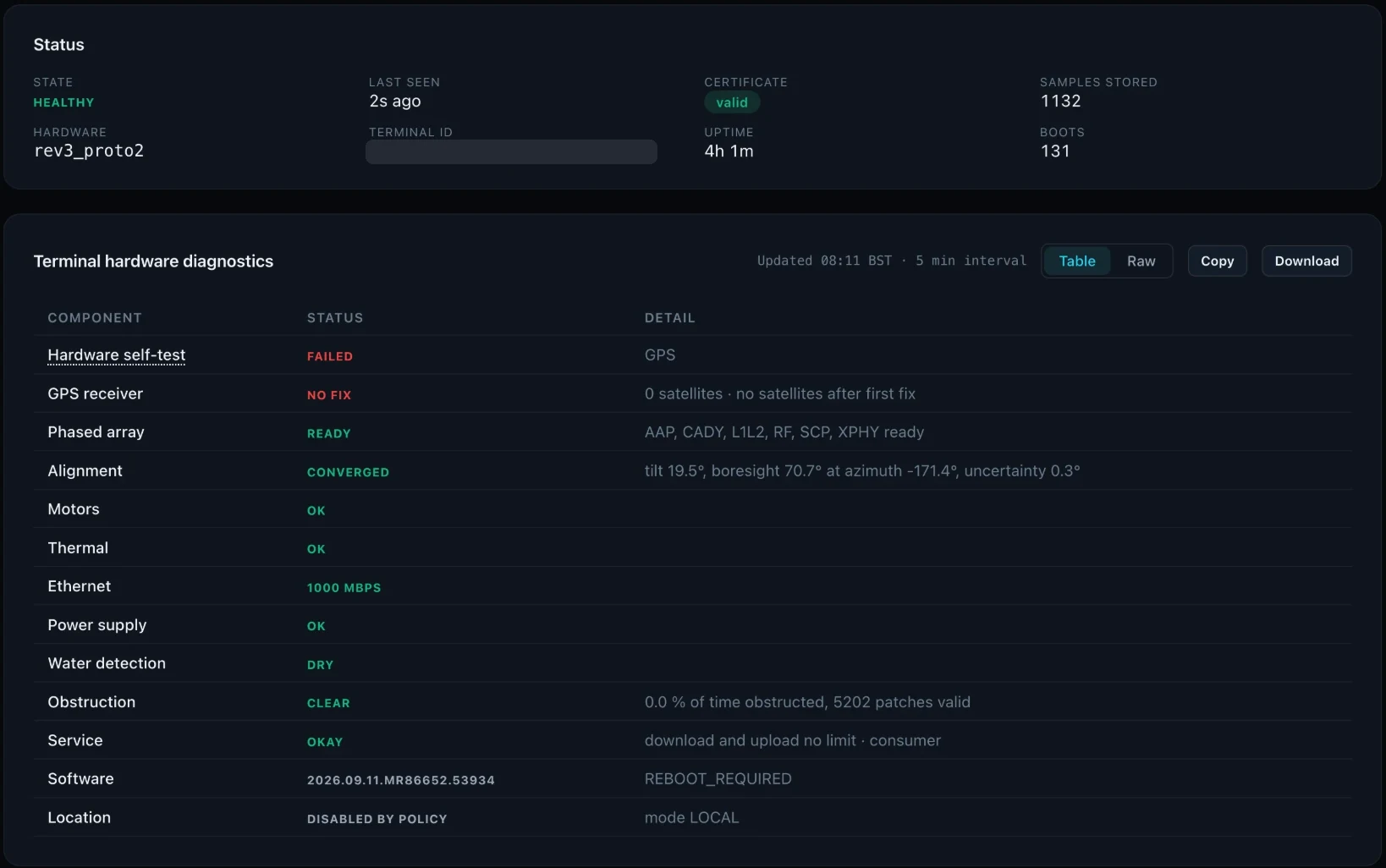Click the Power supply row label
The height and width of the screenshot is (868, 1386).
tap(97, 625)
